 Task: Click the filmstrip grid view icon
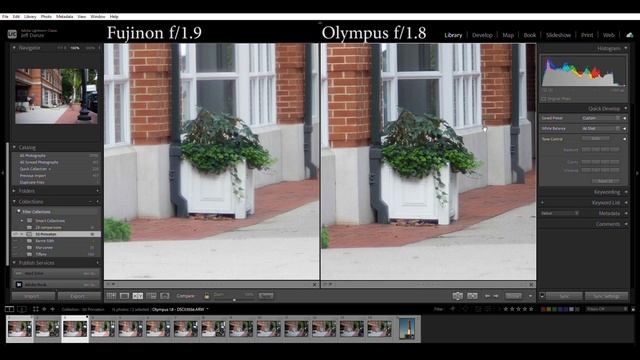[x=36, y=309]
